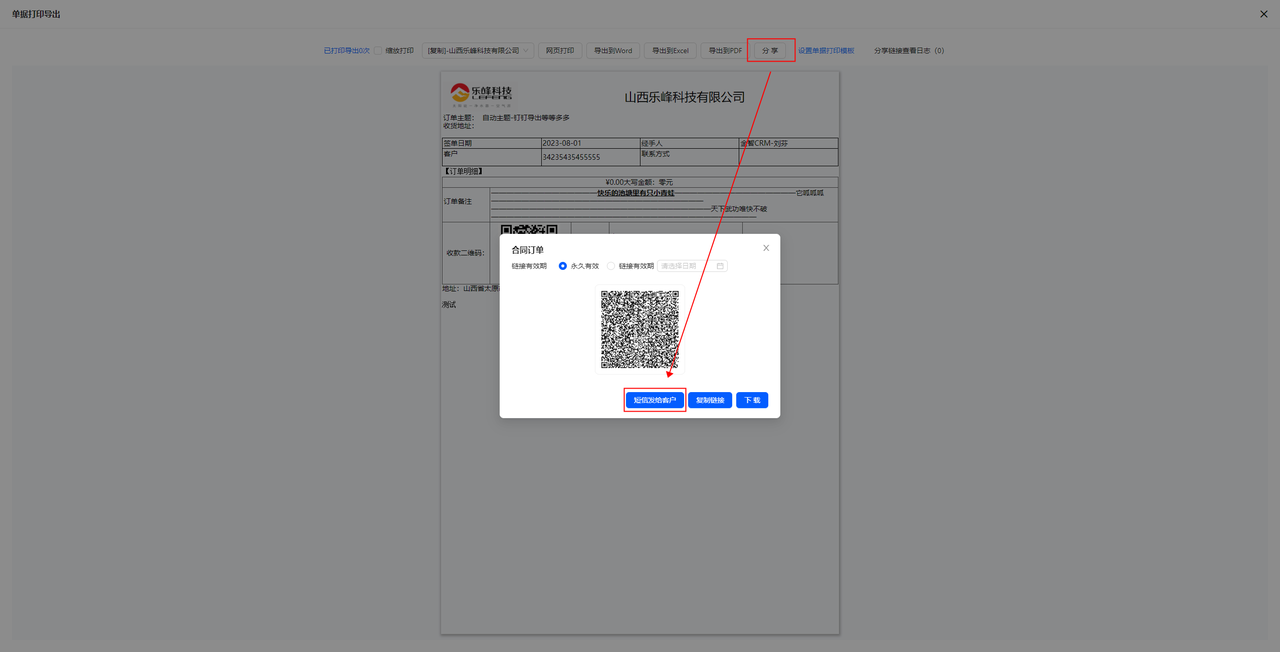Close the 单据打印导出 window
Screen dimensions: 1280x652
tap(1264, 14)
